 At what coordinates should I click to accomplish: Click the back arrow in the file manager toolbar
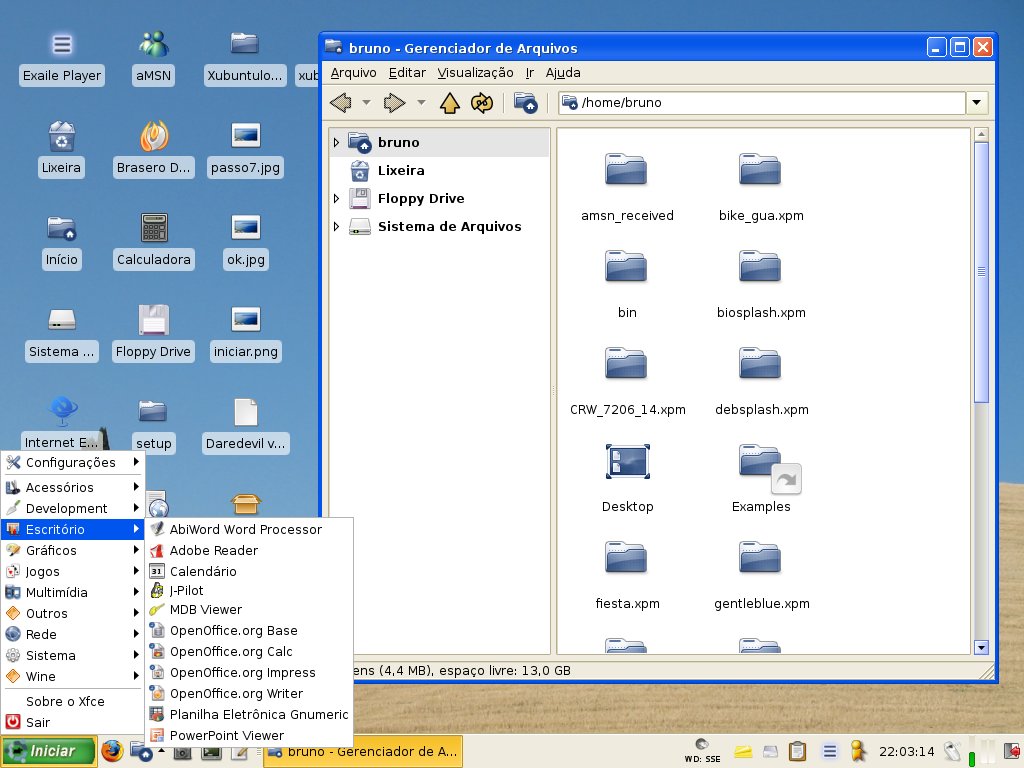pos(341,103)
